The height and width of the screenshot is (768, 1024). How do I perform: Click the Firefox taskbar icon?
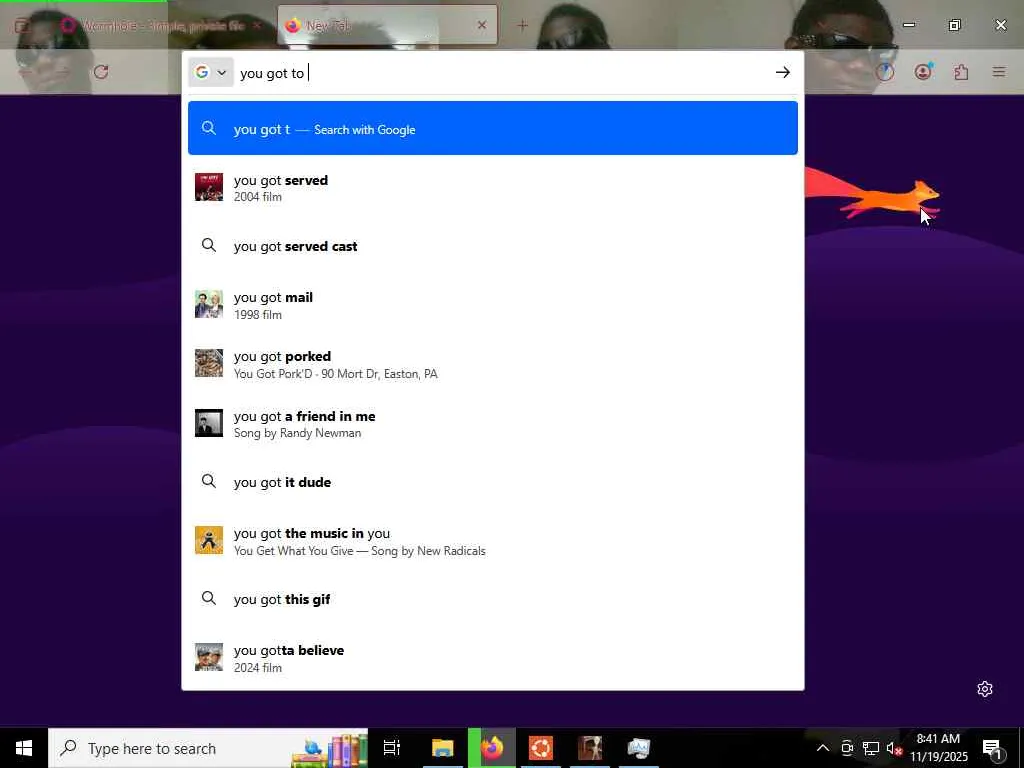coord(492,748)
